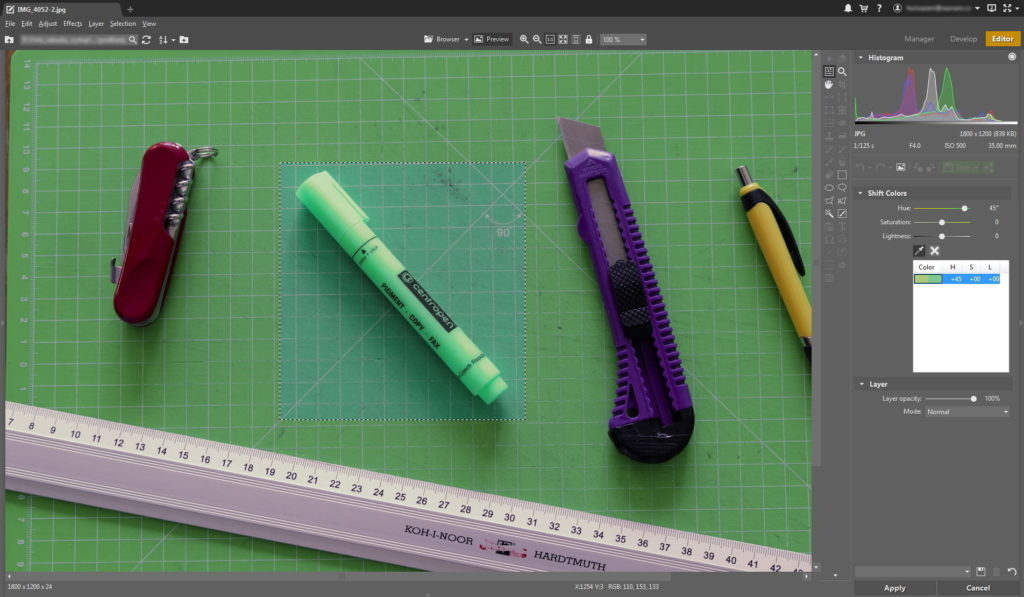The height and width of the screenshot is (597, 1024).
Task: Open the File menu
Action: [10, 24]
